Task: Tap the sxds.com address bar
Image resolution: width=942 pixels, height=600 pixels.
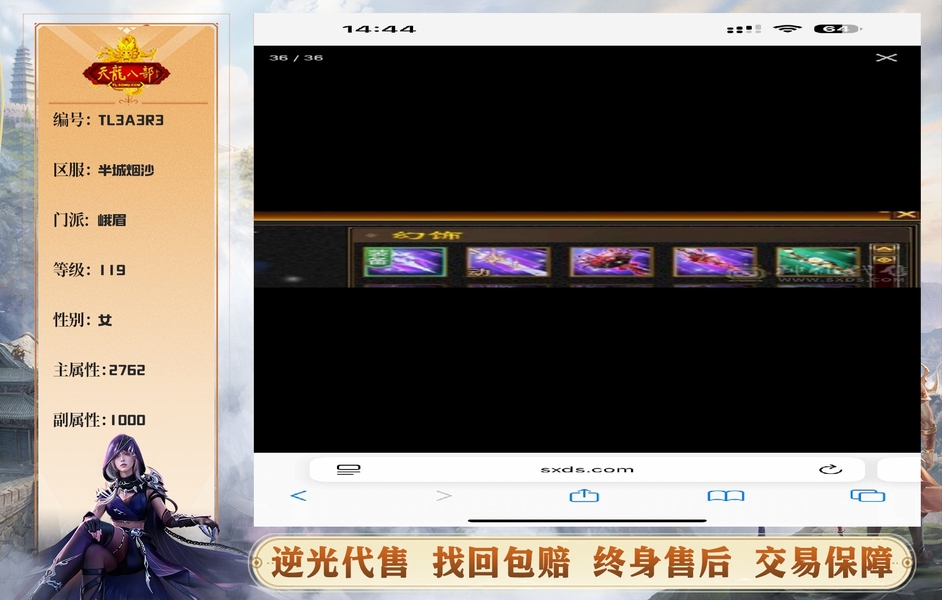Action: [587, 469]
